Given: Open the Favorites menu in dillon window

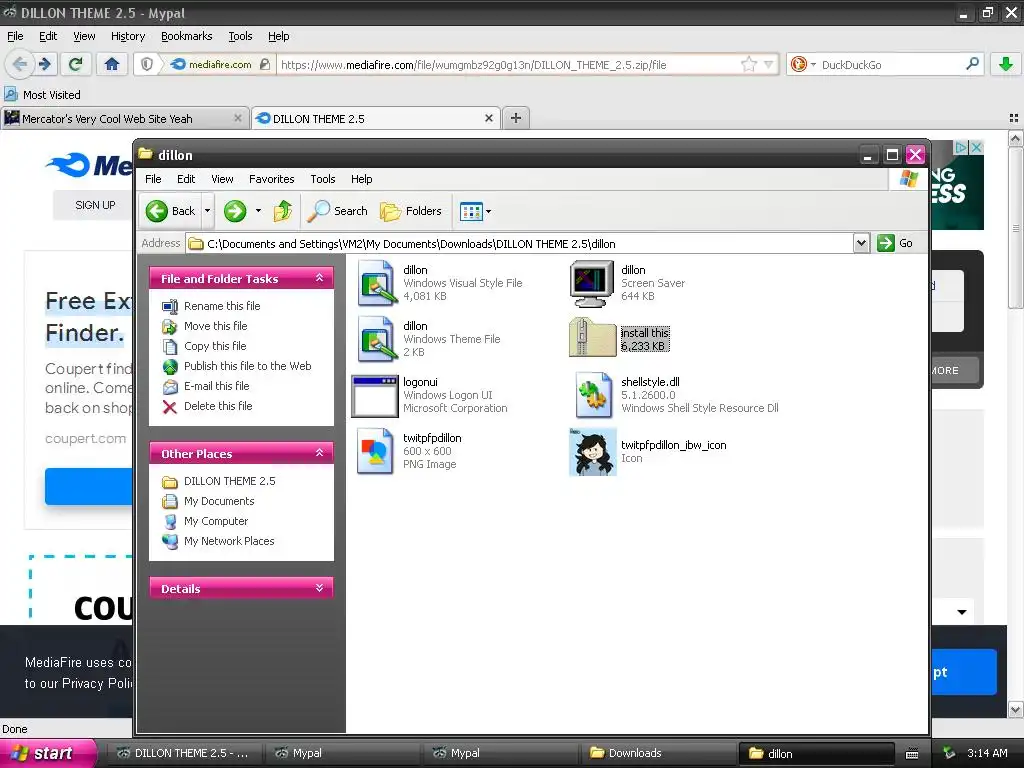Looking at the screenshot, I should point(272,179).
